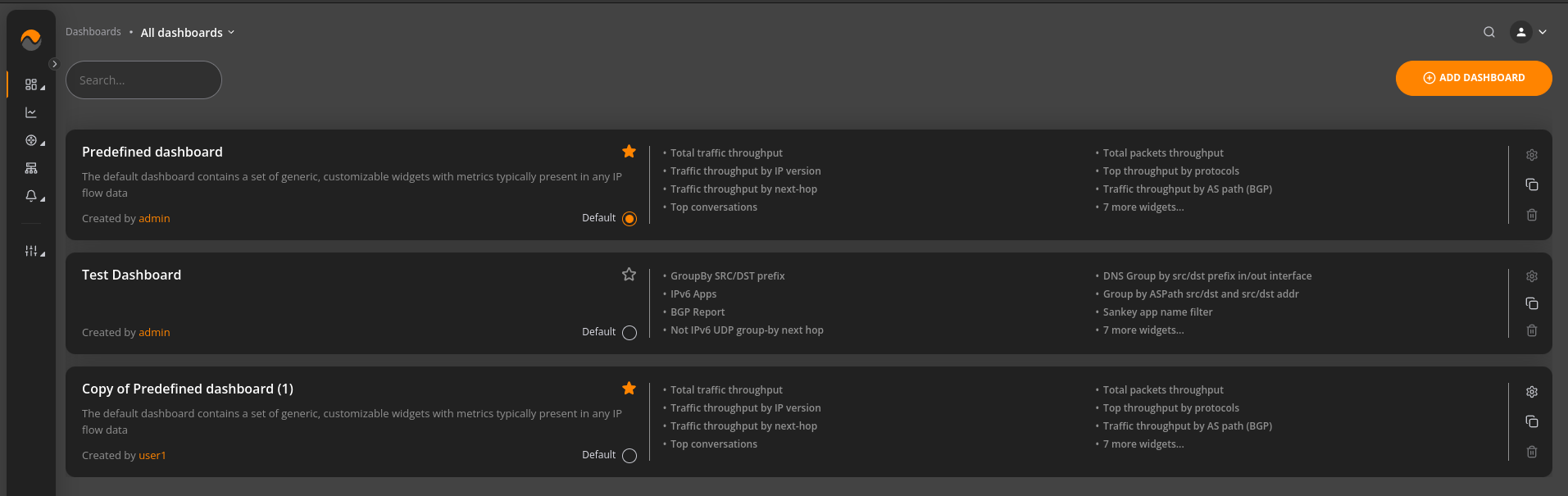This screenshot has width=1568, height=496.
Task: Go to Dashboards breadcrumb
Action: [x=93, y=32]
